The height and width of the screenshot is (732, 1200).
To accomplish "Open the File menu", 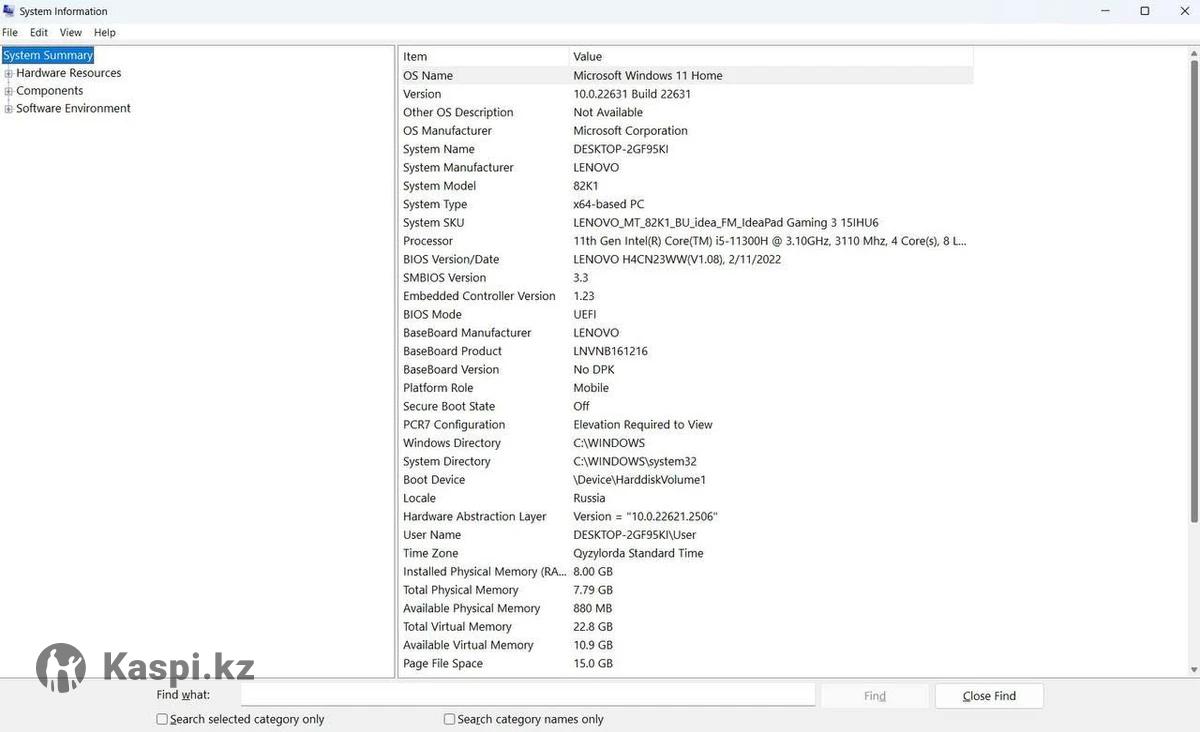I will tap(10, 33).
